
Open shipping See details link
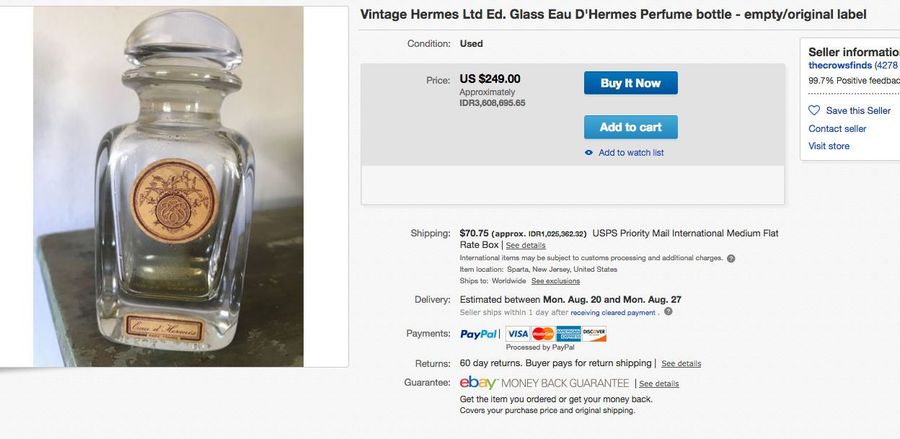click(x=526, y=245)
